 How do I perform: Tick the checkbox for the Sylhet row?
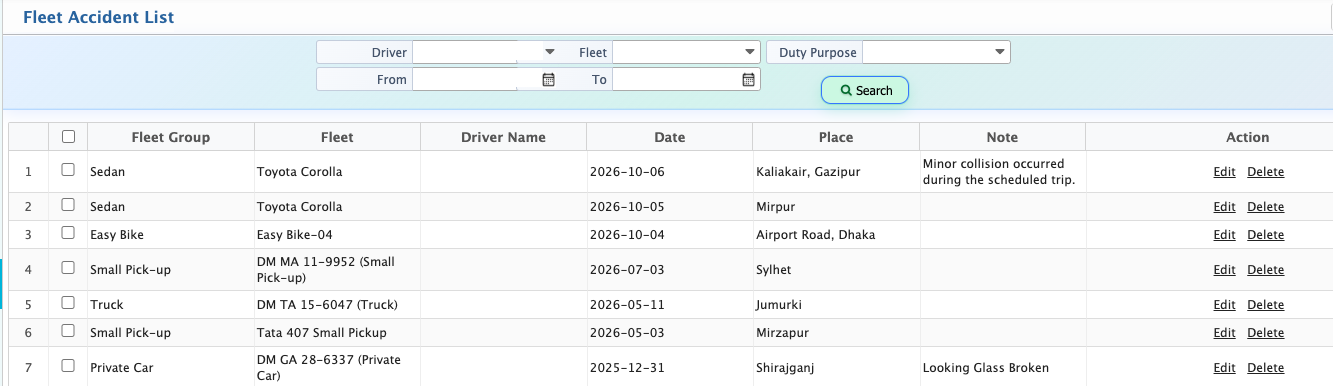click(x=68, y=268)
